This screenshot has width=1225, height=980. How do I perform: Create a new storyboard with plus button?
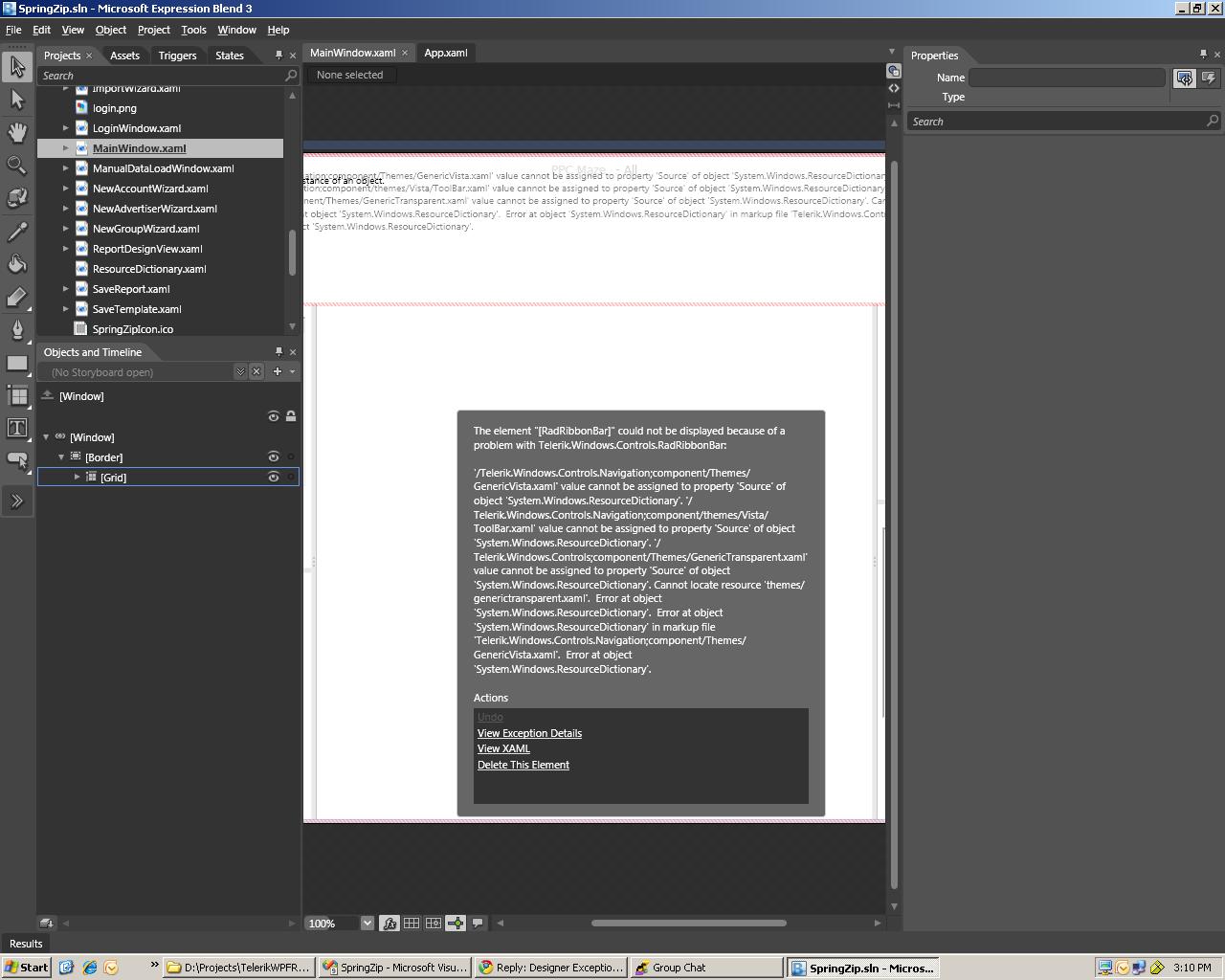pos(278,371)
